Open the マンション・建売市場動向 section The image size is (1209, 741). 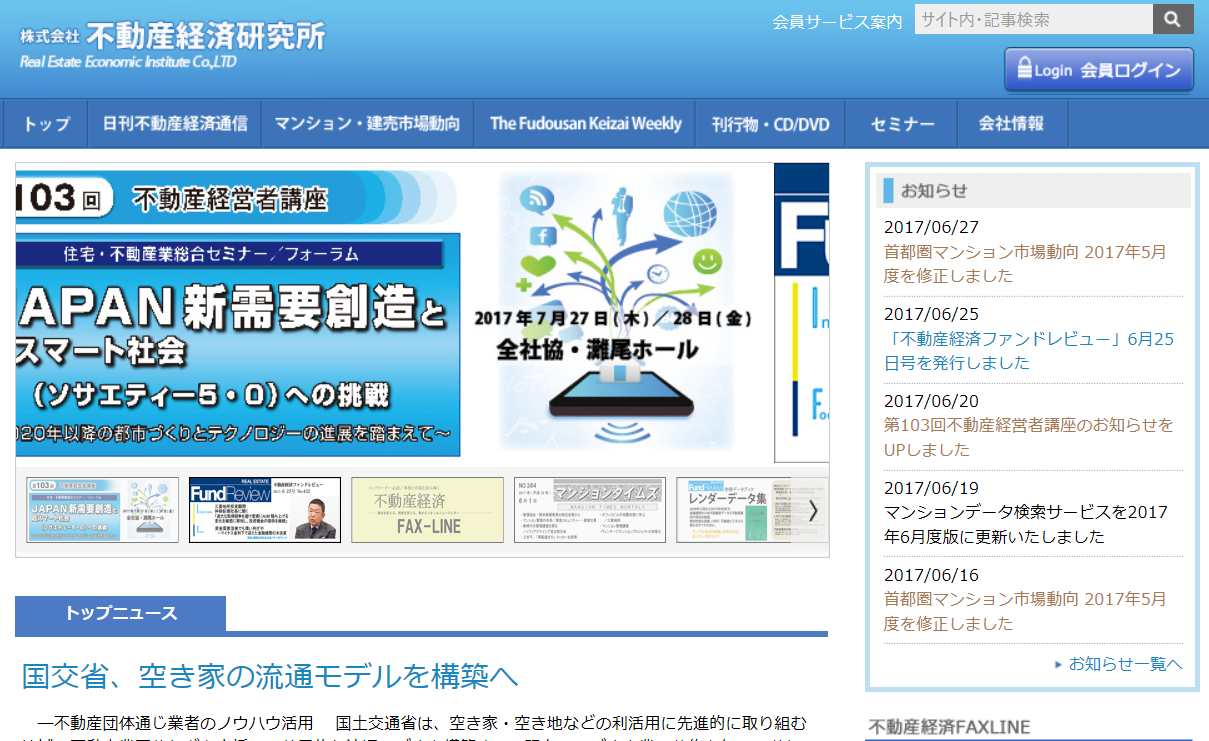click(x=367, y=123)
